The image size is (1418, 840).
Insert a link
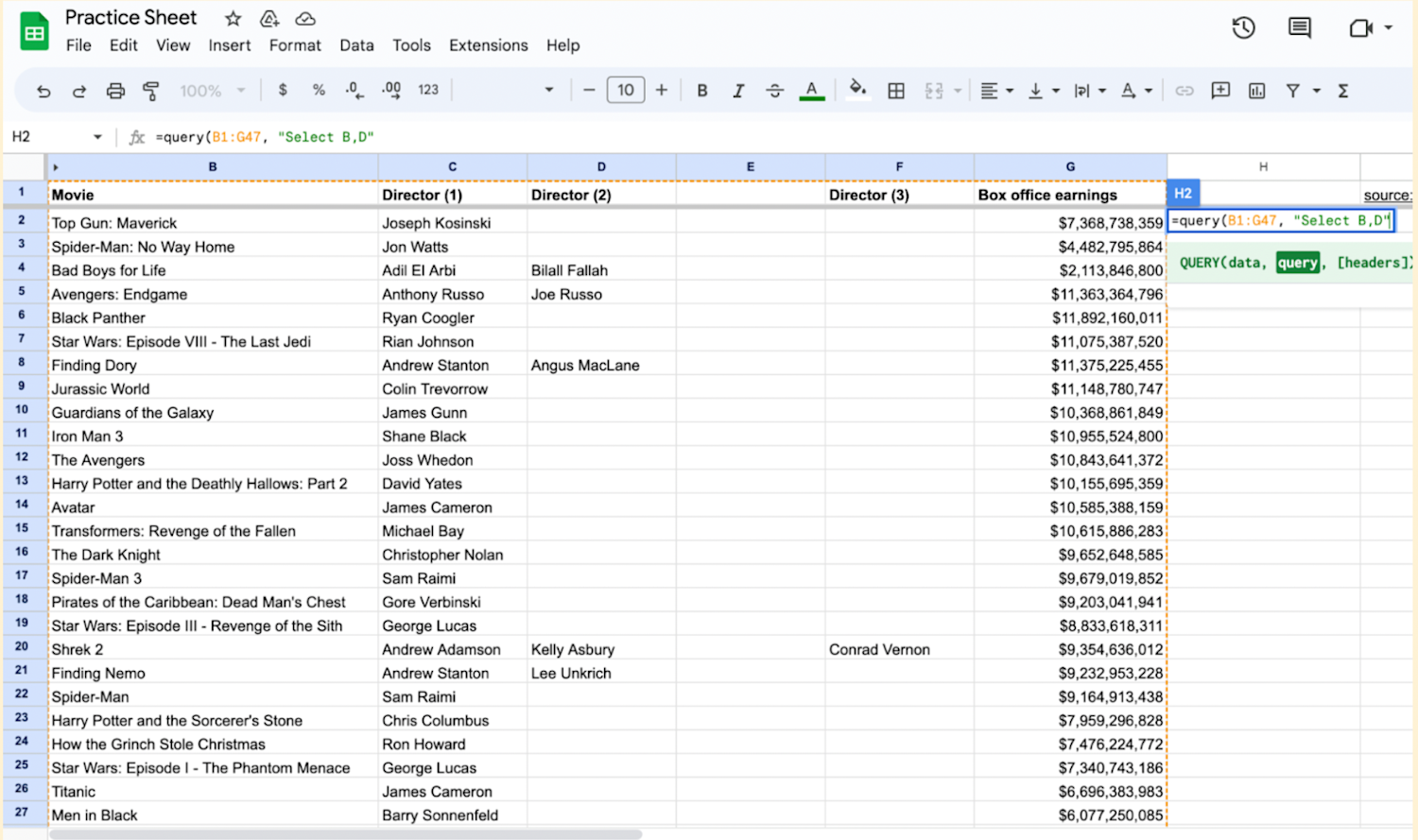1185,91
